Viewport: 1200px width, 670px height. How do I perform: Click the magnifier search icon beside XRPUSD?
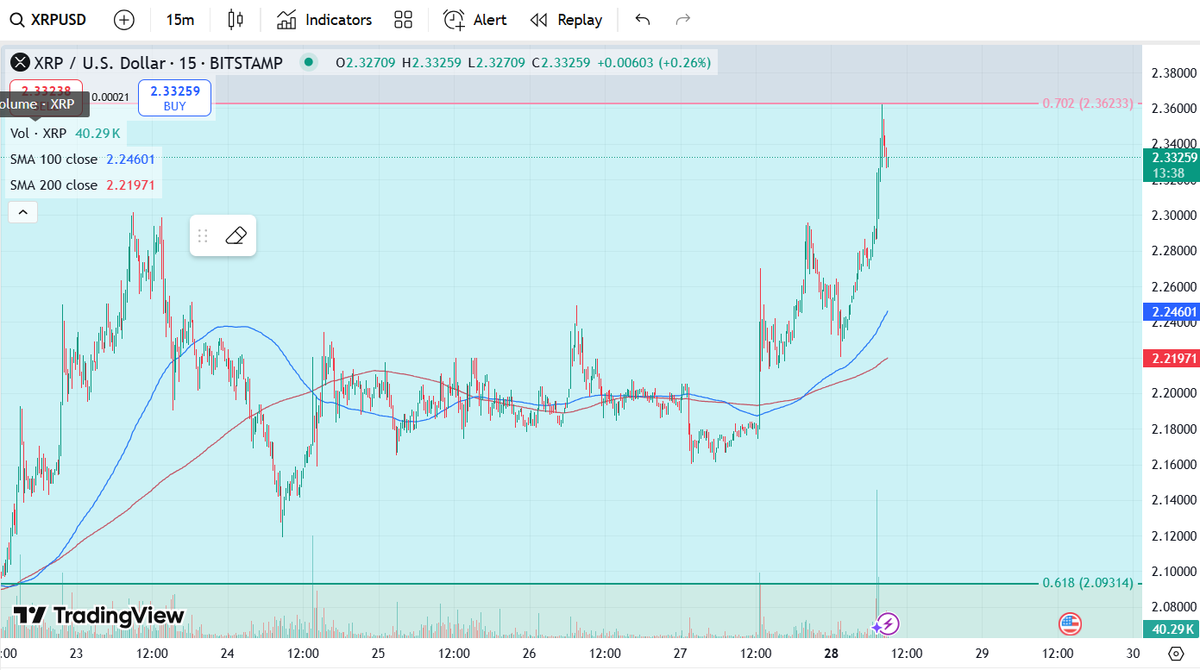pyautogui.click(x=17, y=20)
